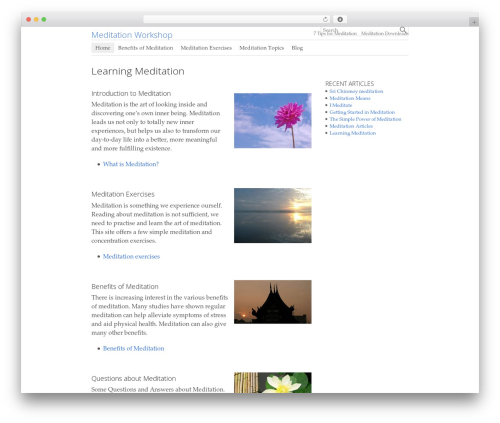Open 'Meditation Articles' sidebar link
Image resolution: width=500 pixels, height=423 pixels.
coord(351,126)
